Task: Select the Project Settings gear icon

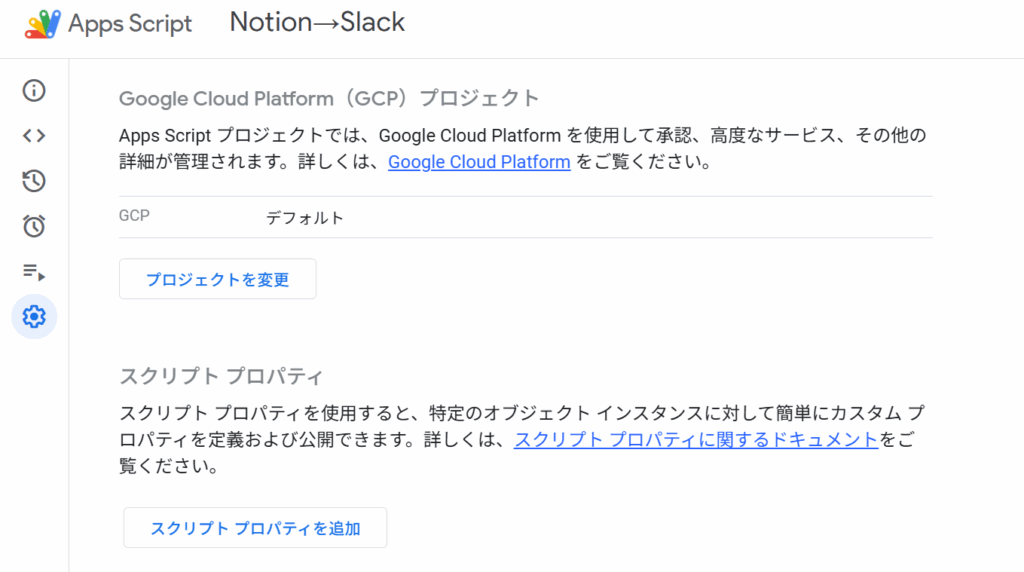Action: [34, 317]
